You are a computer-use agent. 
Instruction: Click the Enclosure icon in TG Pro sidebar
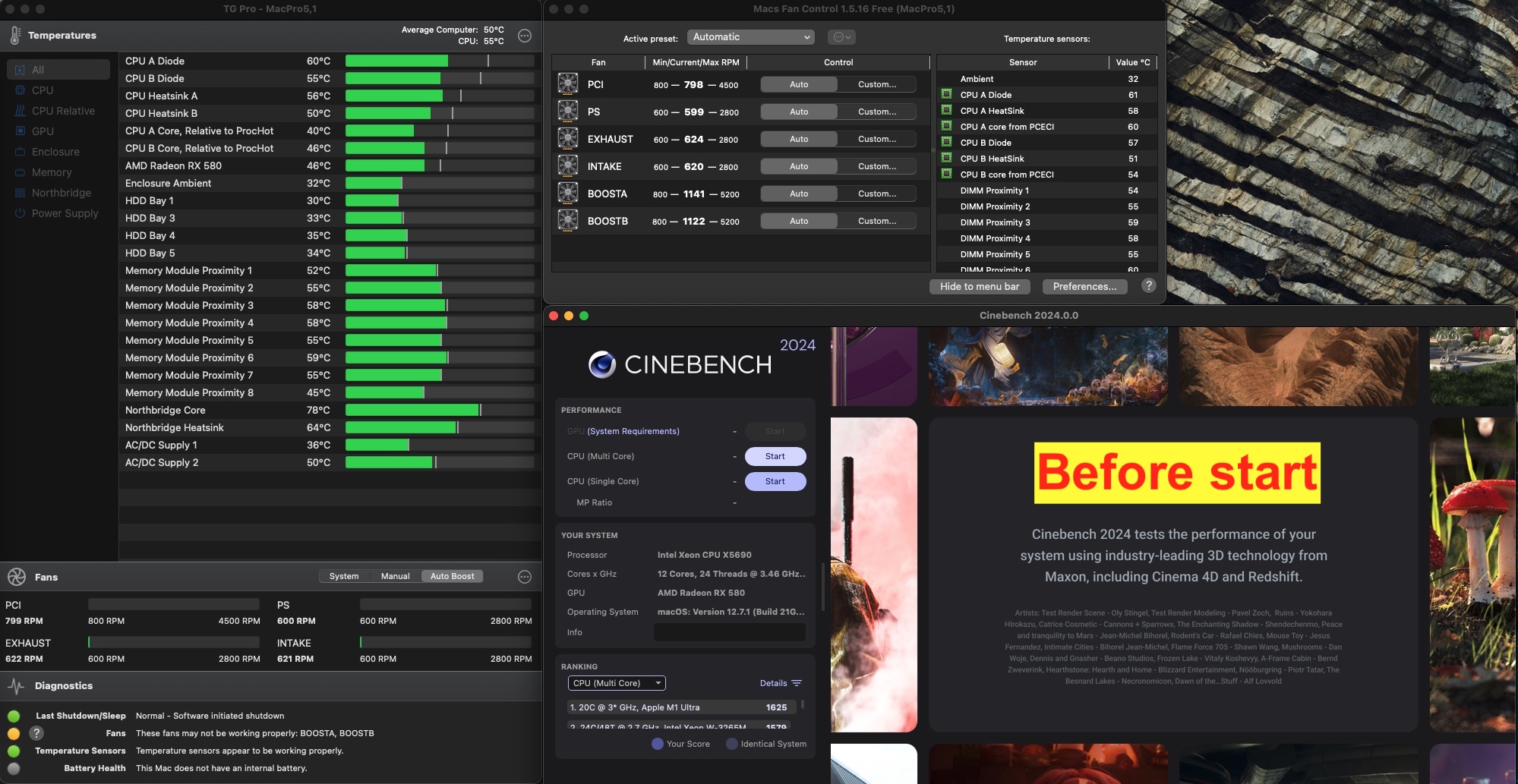[x=21, y=152]
